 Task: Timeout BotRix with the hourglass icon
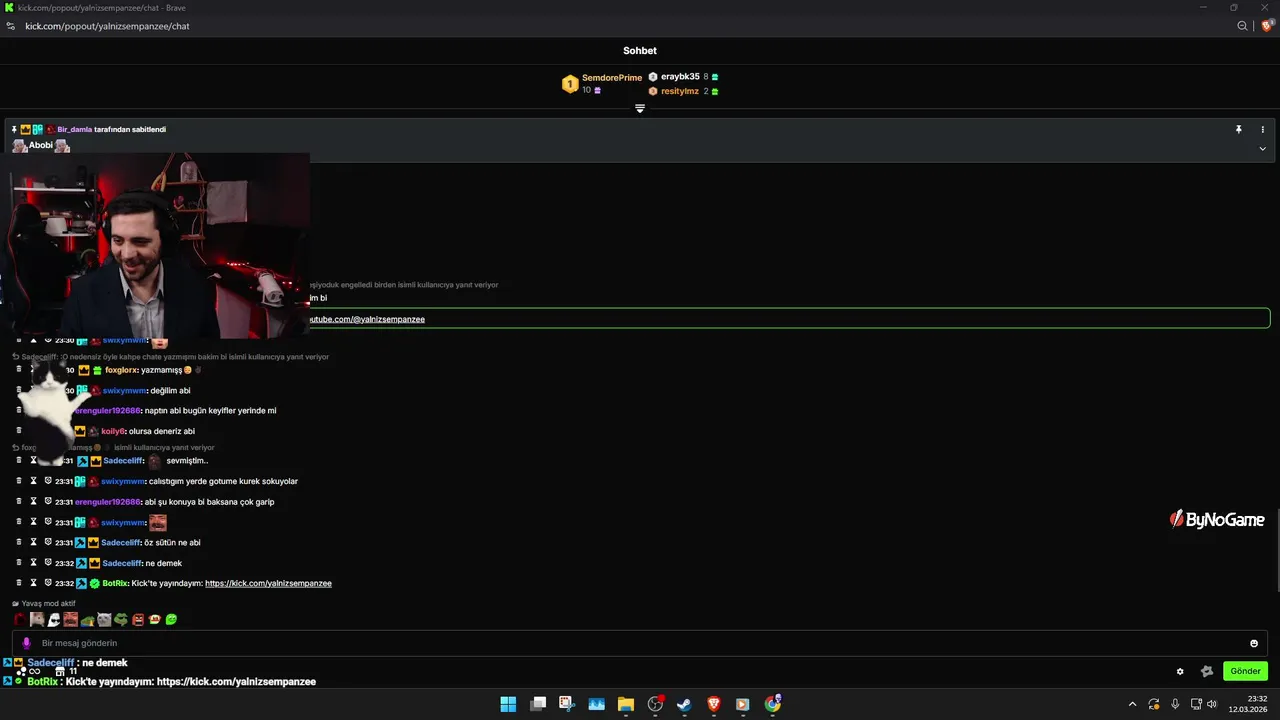[x=33, y=583]
